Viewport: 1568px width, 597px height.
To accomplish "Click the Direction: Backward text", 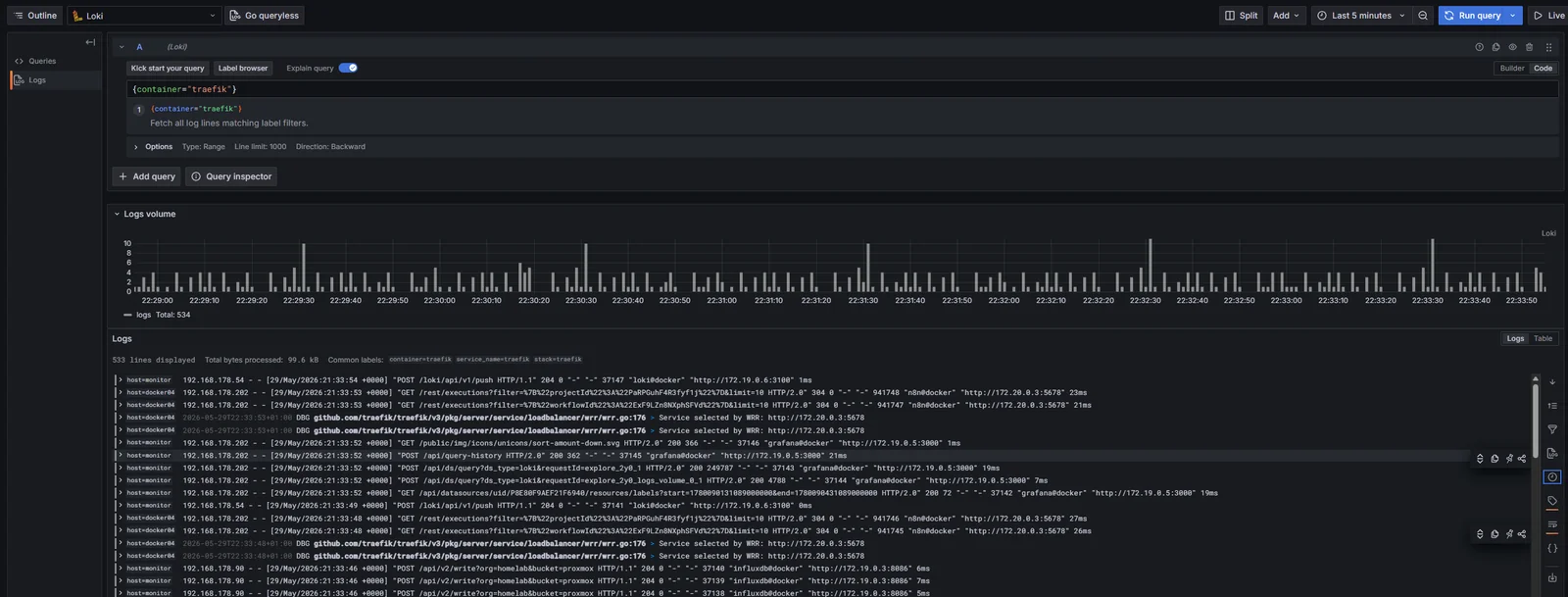I will 330,147.
